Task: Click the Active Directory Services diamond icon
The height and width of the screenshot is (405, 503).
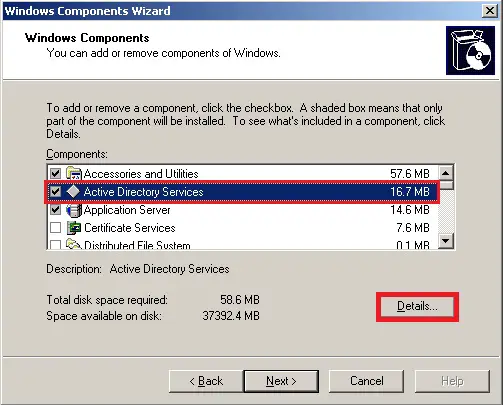Action: (73, 191)
